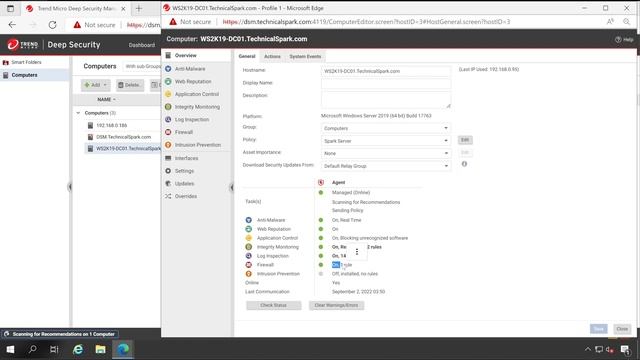Open the Asset Importance dropdown
Viewport: 640px width, 360px height.
[386, 153]
